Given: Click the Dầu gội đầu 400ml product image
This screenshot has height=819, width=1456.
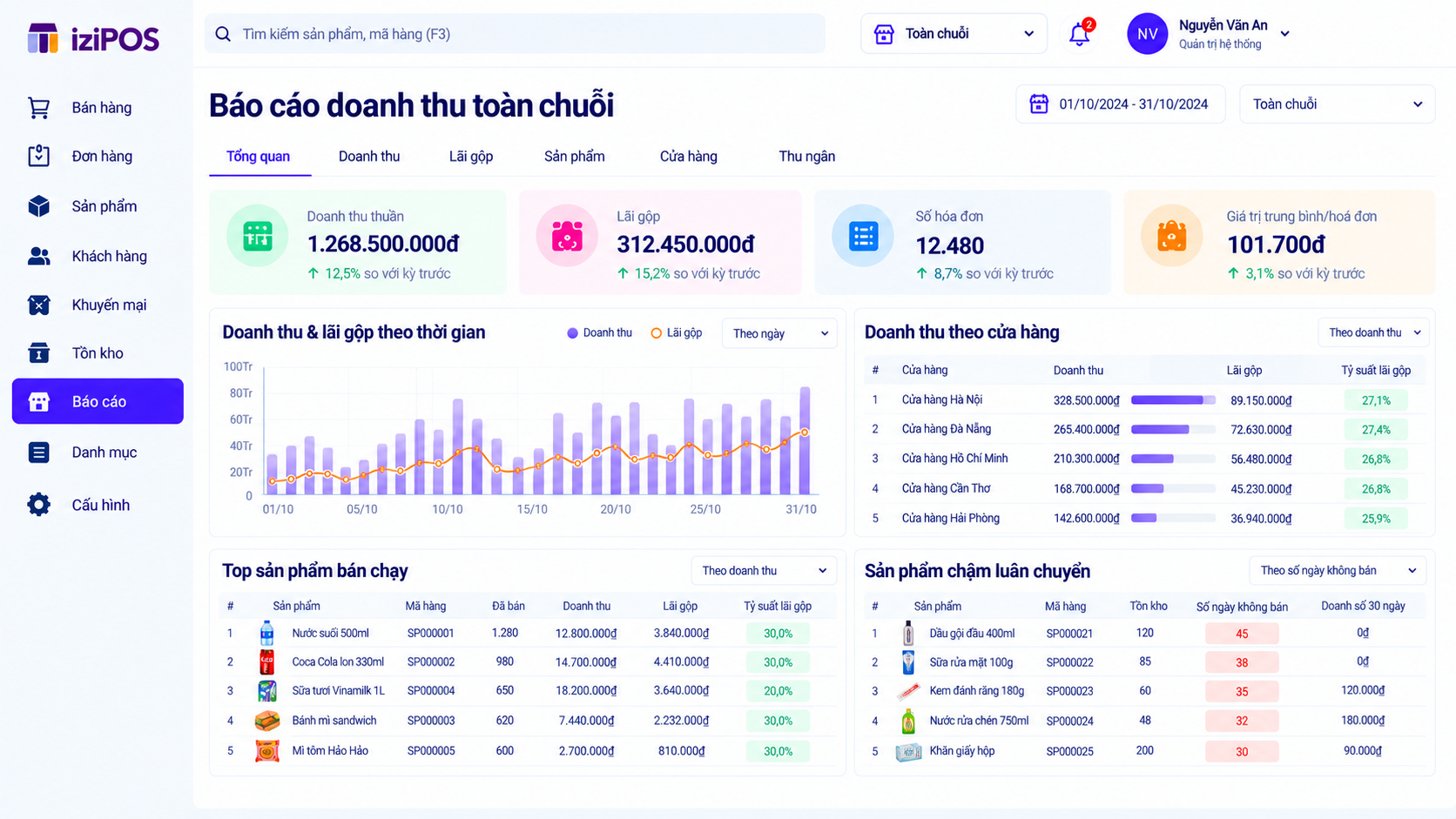Looking at the screenshot, I should pyautogui.click(x=908, y=633).
